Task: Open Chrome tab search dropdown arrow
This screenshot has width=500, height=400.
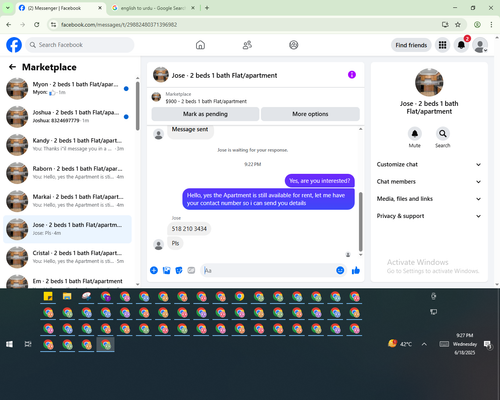Action: tap(8, 8)
